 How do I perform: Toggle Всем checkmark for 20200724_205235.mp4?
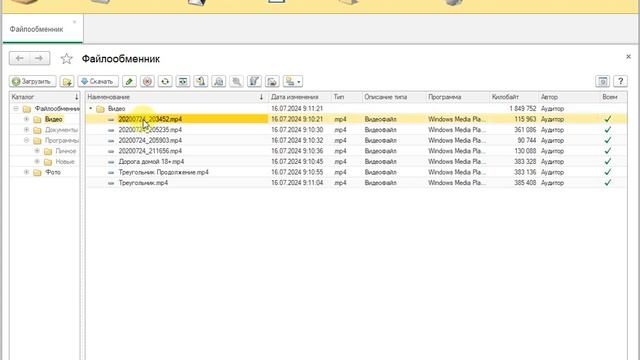click(608, 130)
